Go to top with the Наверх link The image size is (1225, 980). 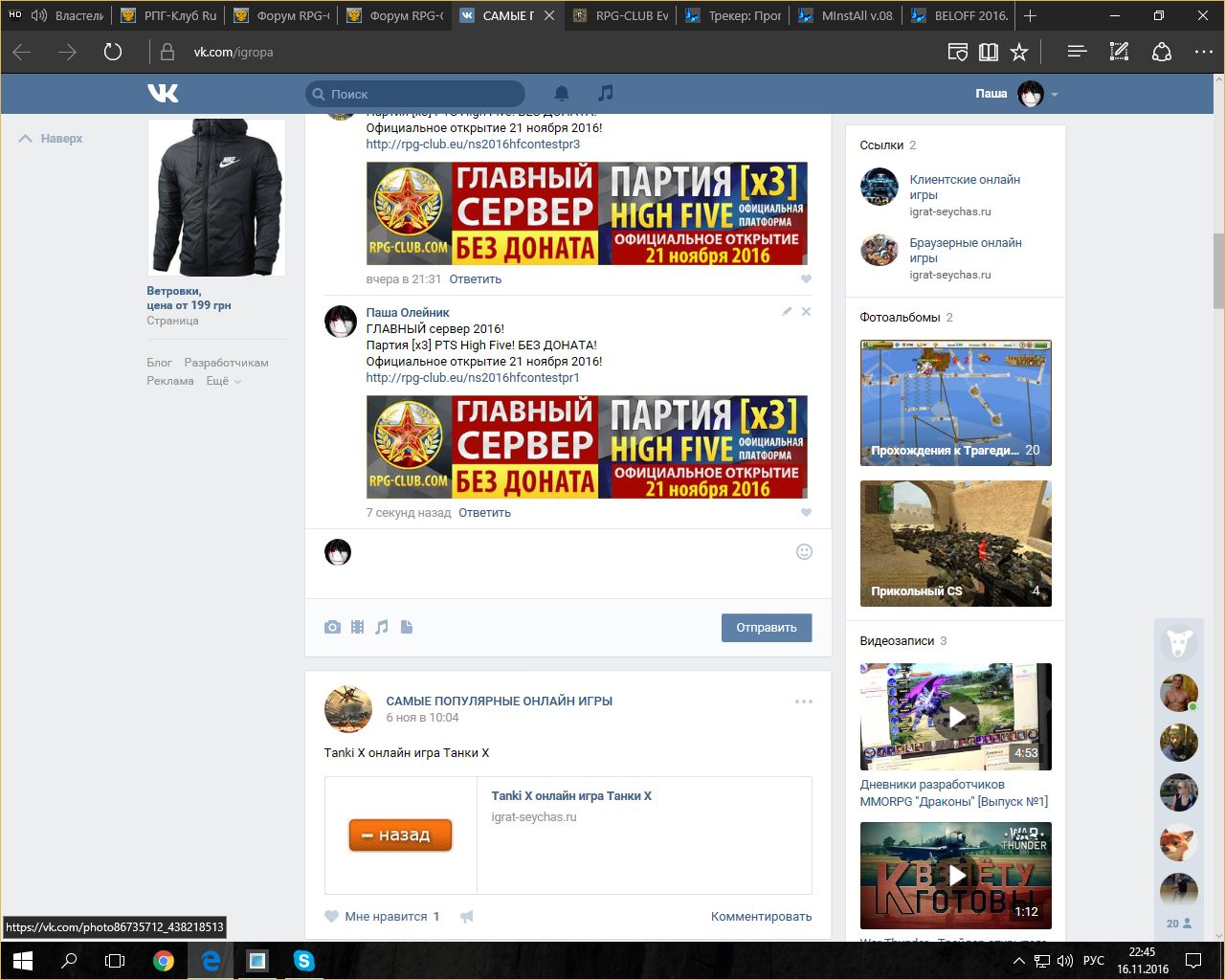52,139
